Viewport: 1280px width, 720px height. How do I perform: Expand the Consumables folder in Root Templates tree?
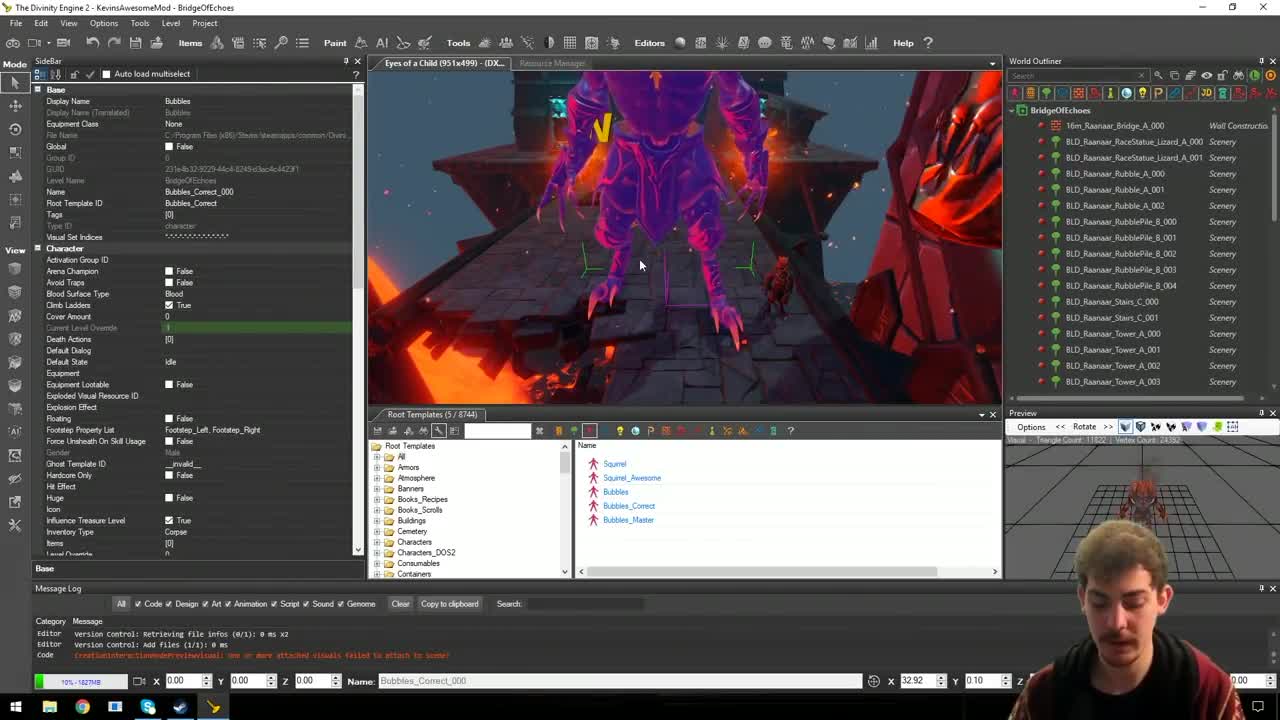click(x=377, y=563)
